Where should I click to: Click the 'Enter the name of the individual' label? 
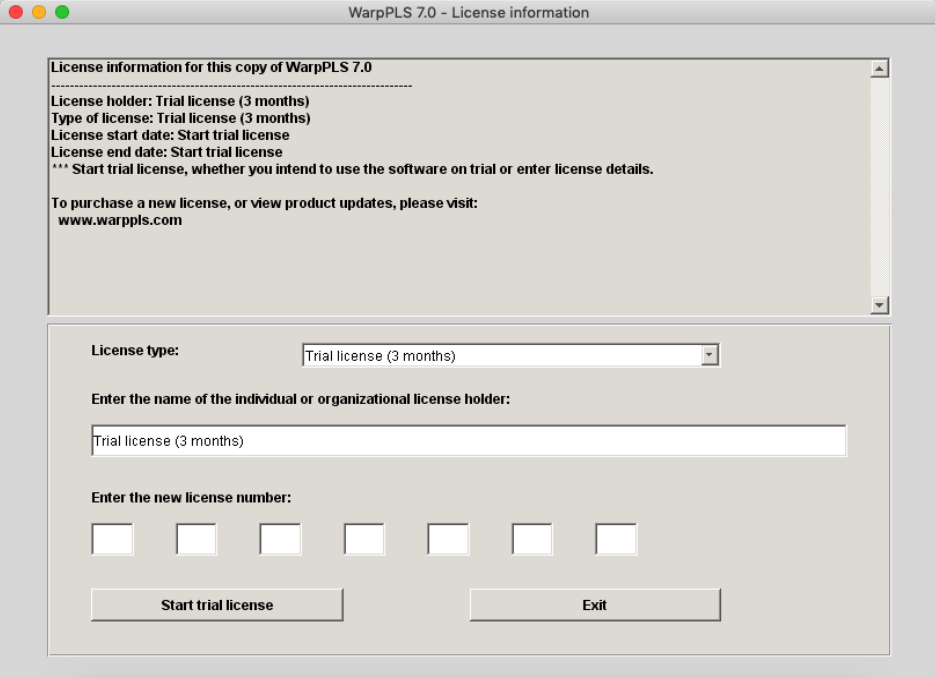[301, 400]
